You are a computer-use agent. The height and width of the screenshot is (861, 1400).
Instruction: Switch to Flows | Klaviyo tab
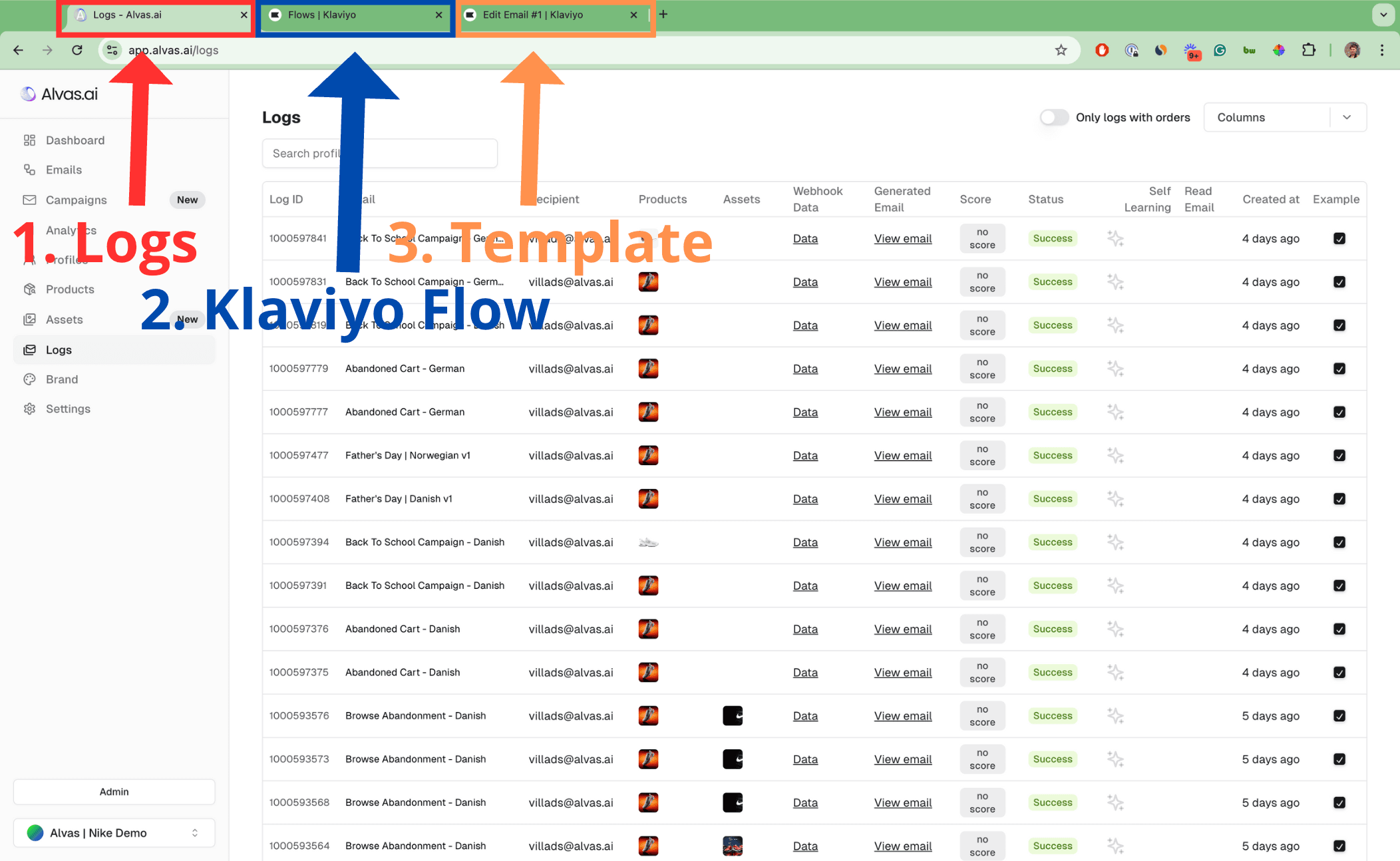(355, 15)
